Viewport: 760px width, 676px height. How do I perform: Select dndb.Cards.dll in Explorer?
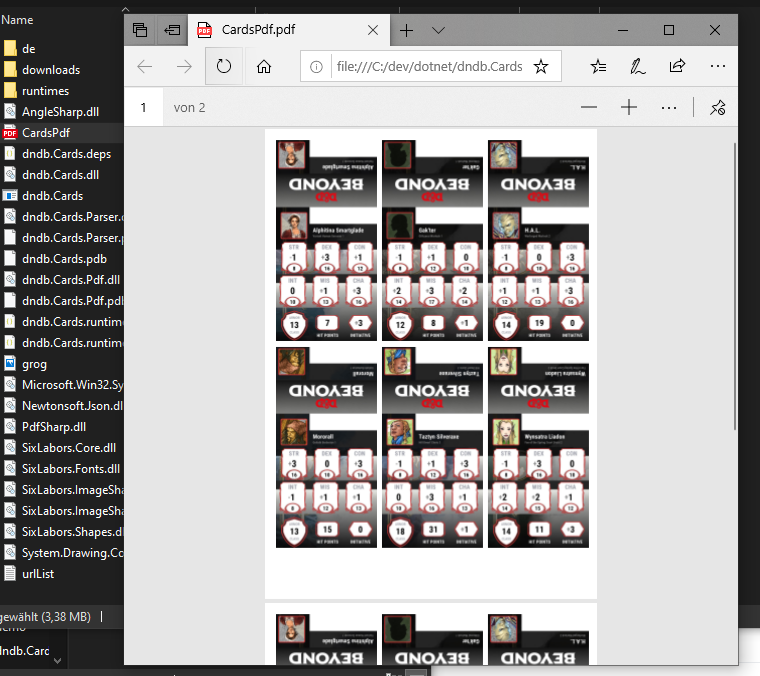pos(62,175)
